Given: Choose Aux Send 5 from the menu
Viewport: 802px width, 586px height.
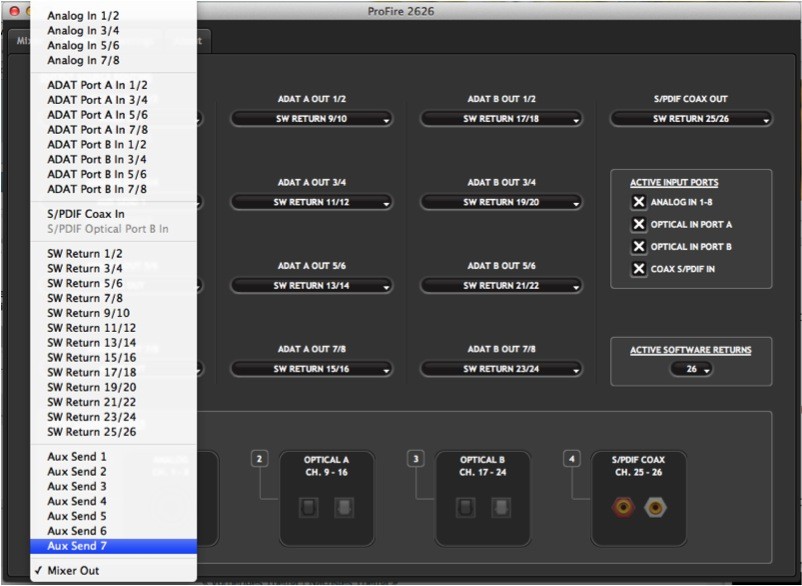Looking at the screenshot, I should [x=114, y=516].
